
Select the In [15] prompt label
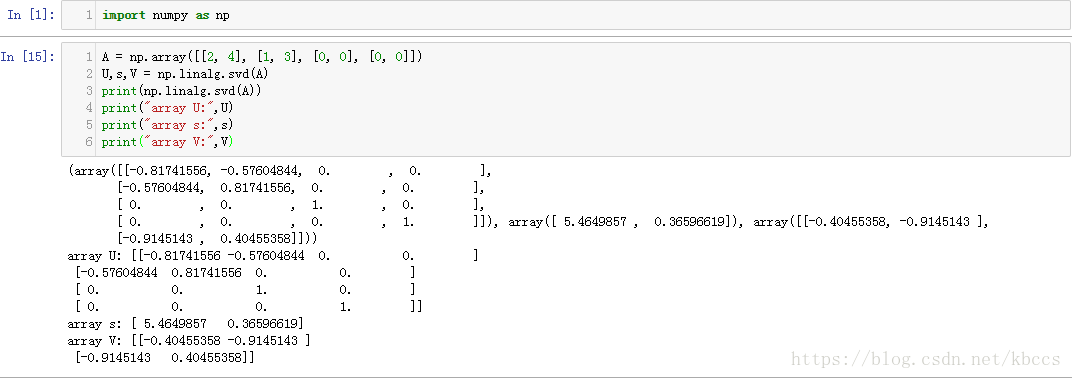28,57
